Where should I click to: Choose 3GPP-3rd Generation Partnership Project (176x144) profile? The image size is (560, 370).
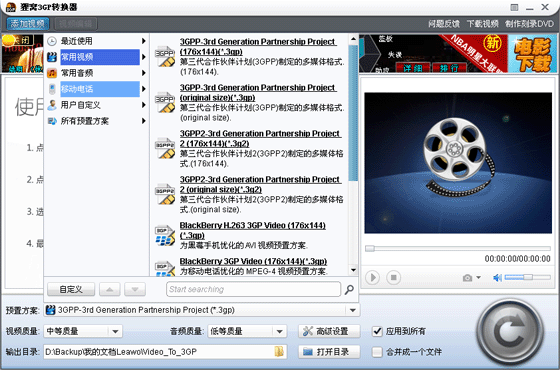pyautogui.click(x=258, y=46)
